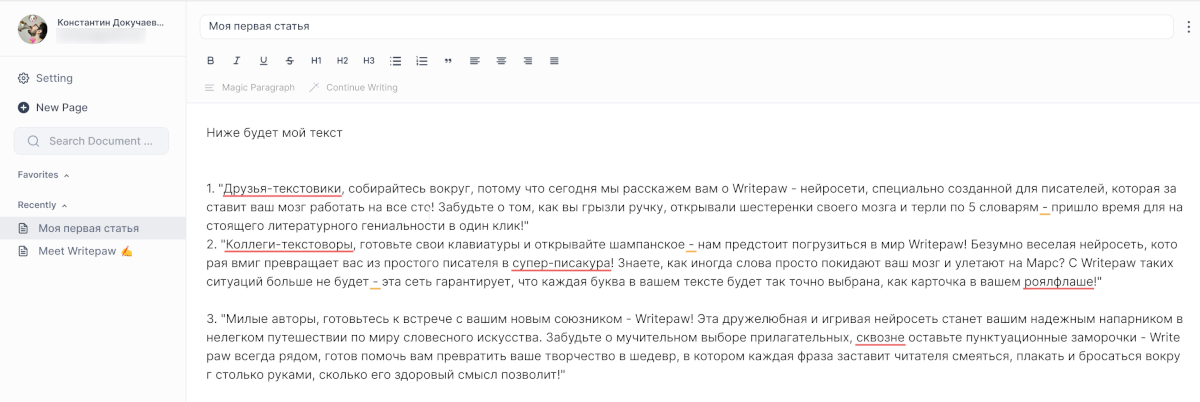Click the underlined word 'Друзья-текстовики'

click(x=283, y=188)
